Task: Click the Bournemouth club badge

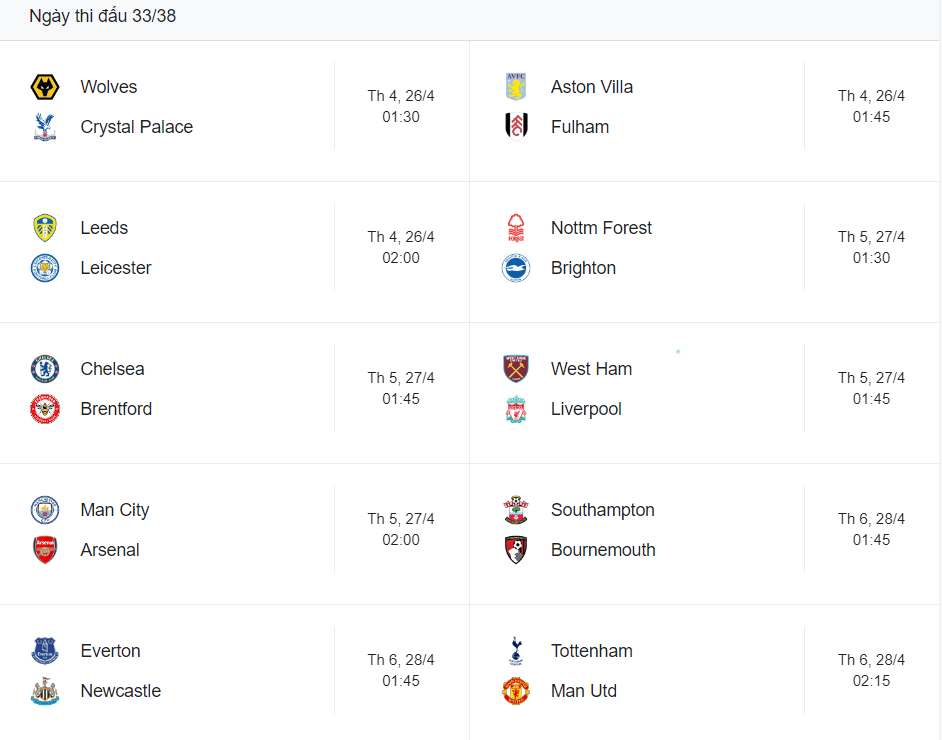Action: (516, 550)
